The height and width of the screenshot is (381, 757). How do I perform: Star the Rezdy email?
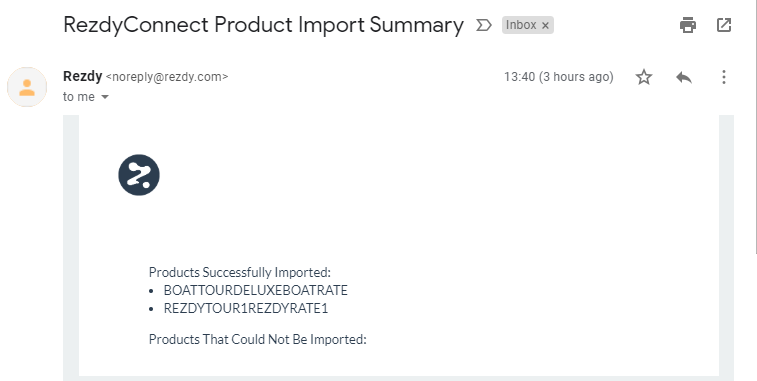click(x=644, y=77)
